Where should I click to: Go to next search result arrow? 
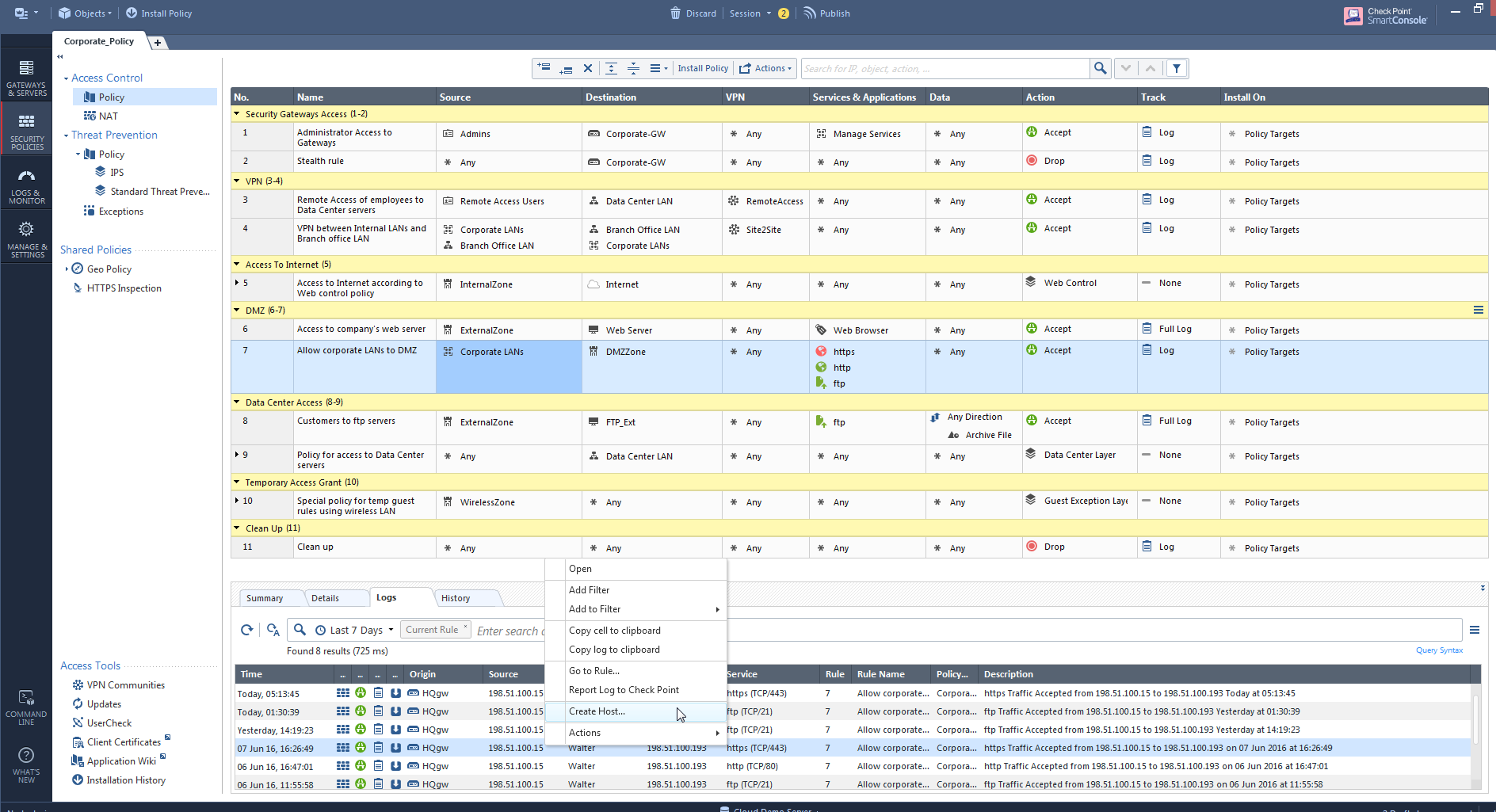(1126, 68)
